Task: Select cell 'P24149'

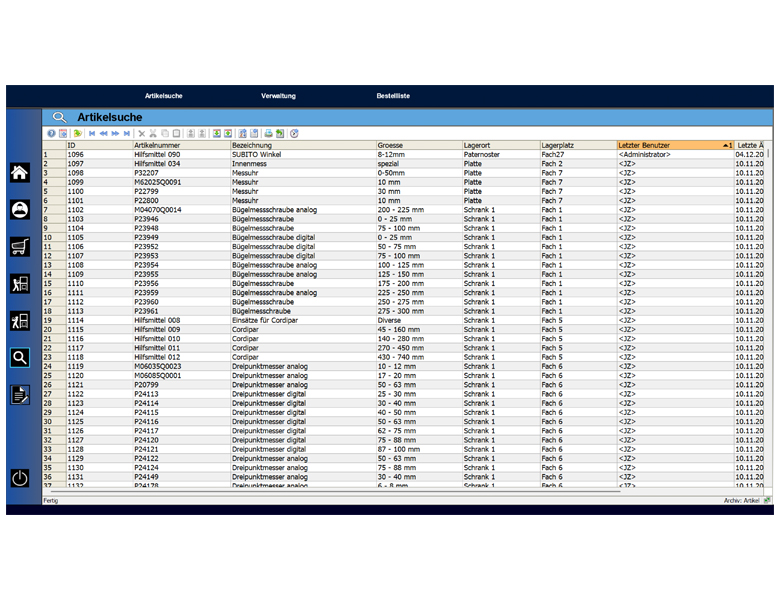Action: tap(182, 477)
